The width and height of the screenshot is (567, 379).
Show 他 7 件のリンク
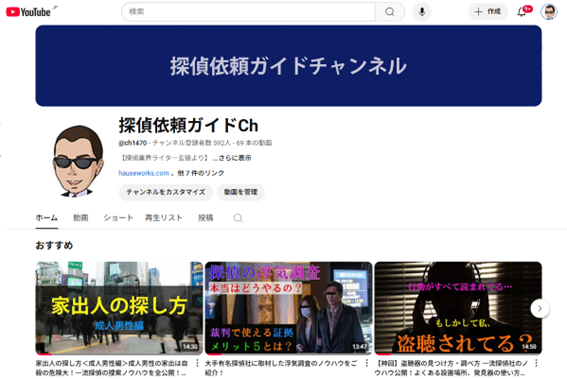point(200,173)
